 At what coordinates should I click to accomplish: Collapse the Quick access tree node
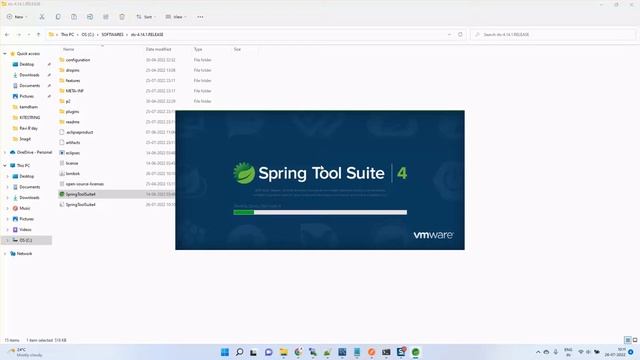(5, 54)
